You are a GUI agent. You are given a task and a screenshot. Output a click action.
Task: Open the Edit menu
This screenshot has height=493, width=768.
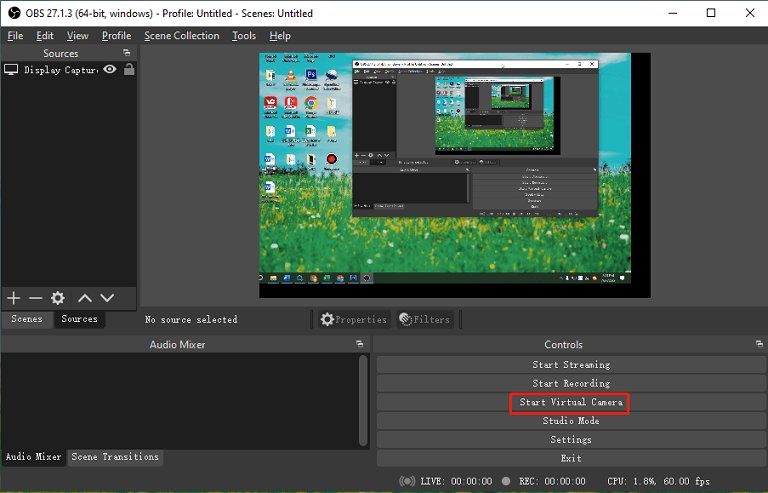coord(45,36)
